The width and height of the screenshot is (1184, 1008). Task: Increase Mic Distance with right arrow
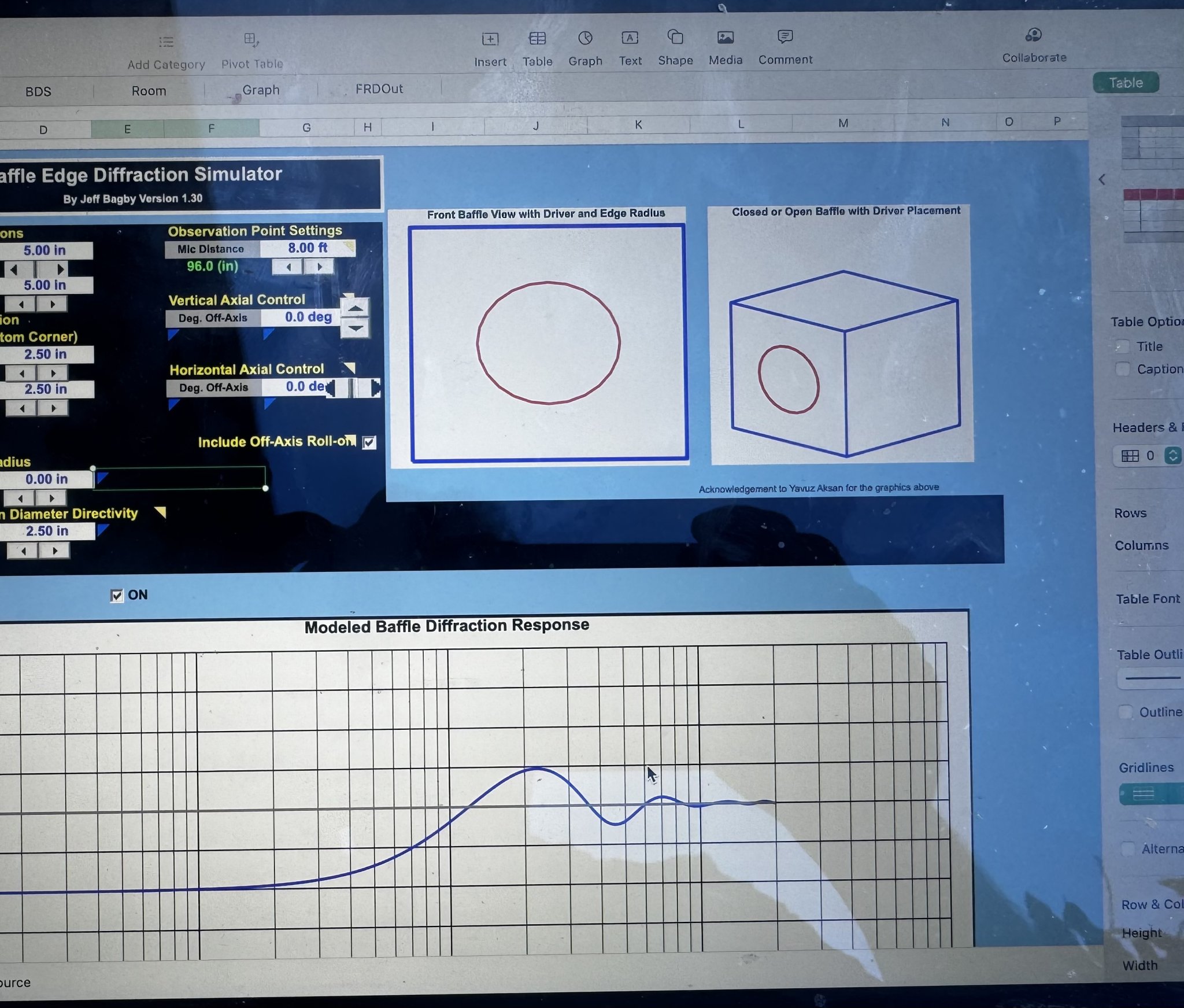tap(319, 267)
